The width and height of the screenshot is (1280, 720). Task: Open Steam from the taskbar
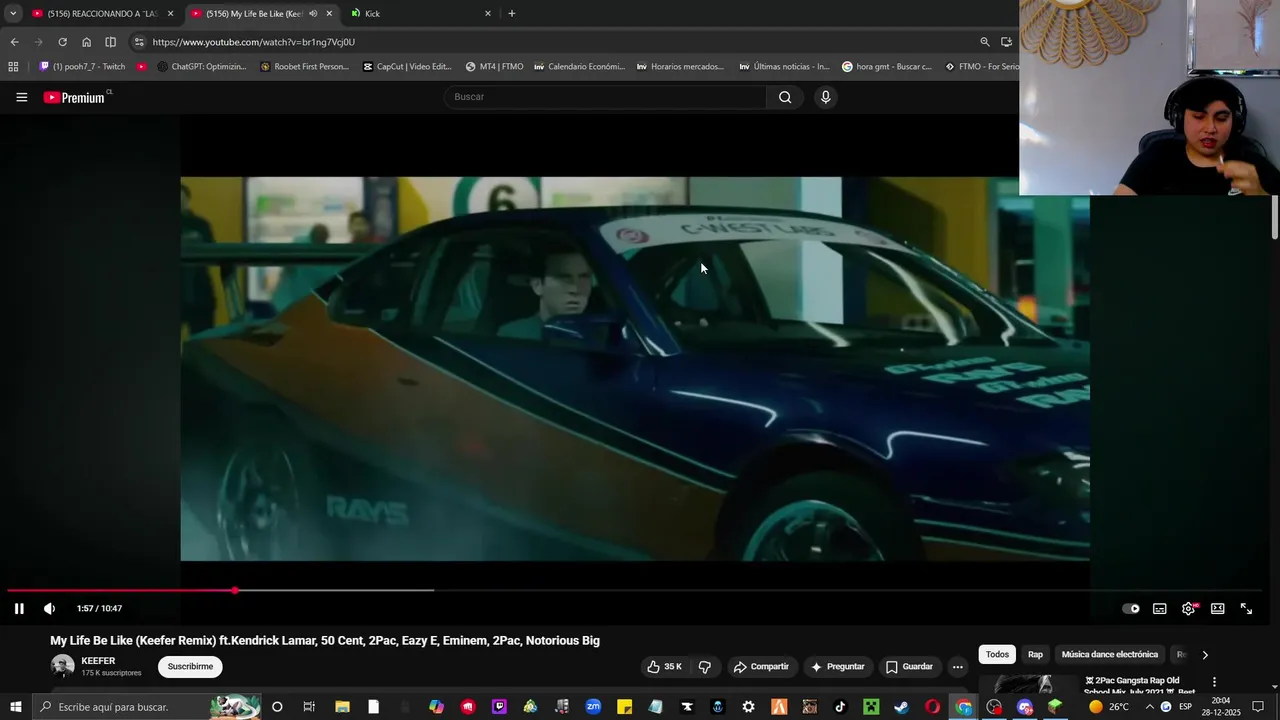901,707
